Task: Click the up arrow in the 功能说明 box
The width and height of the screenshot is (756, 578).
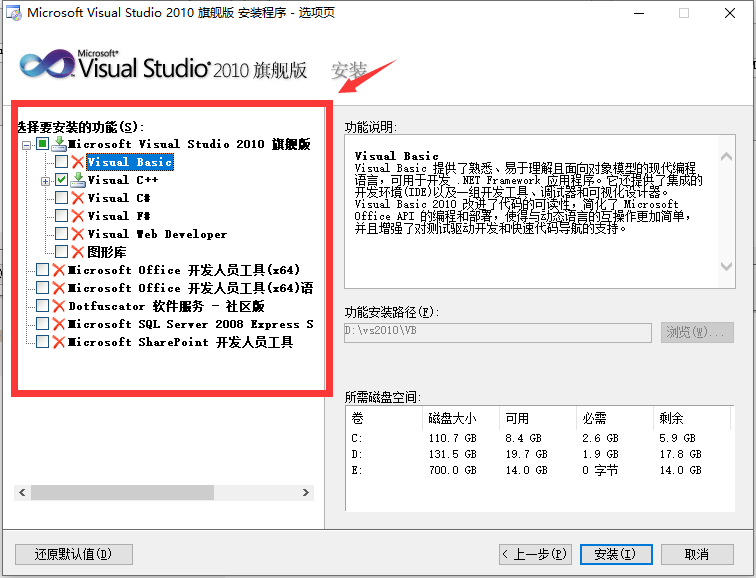Action: pos(726,157)
